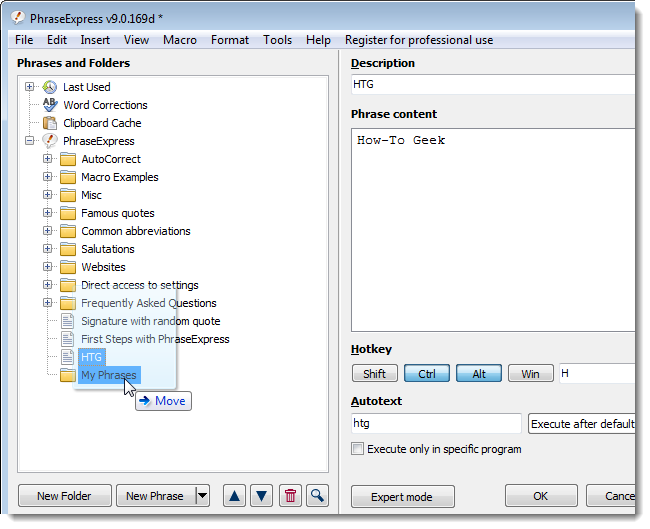This screenshot has height=529, width=650.
Task: Expand the Websites folder
Action: [48, 267]
